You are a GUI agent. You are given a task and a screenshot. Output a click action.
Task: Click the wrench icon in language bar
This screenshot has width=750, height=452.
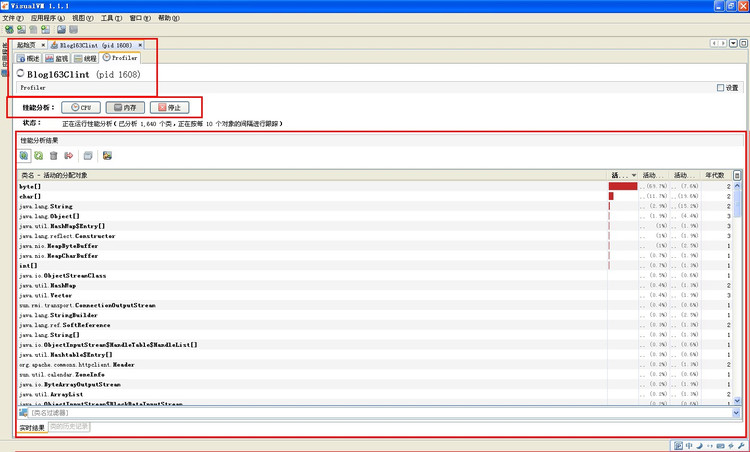pos(741,446)
